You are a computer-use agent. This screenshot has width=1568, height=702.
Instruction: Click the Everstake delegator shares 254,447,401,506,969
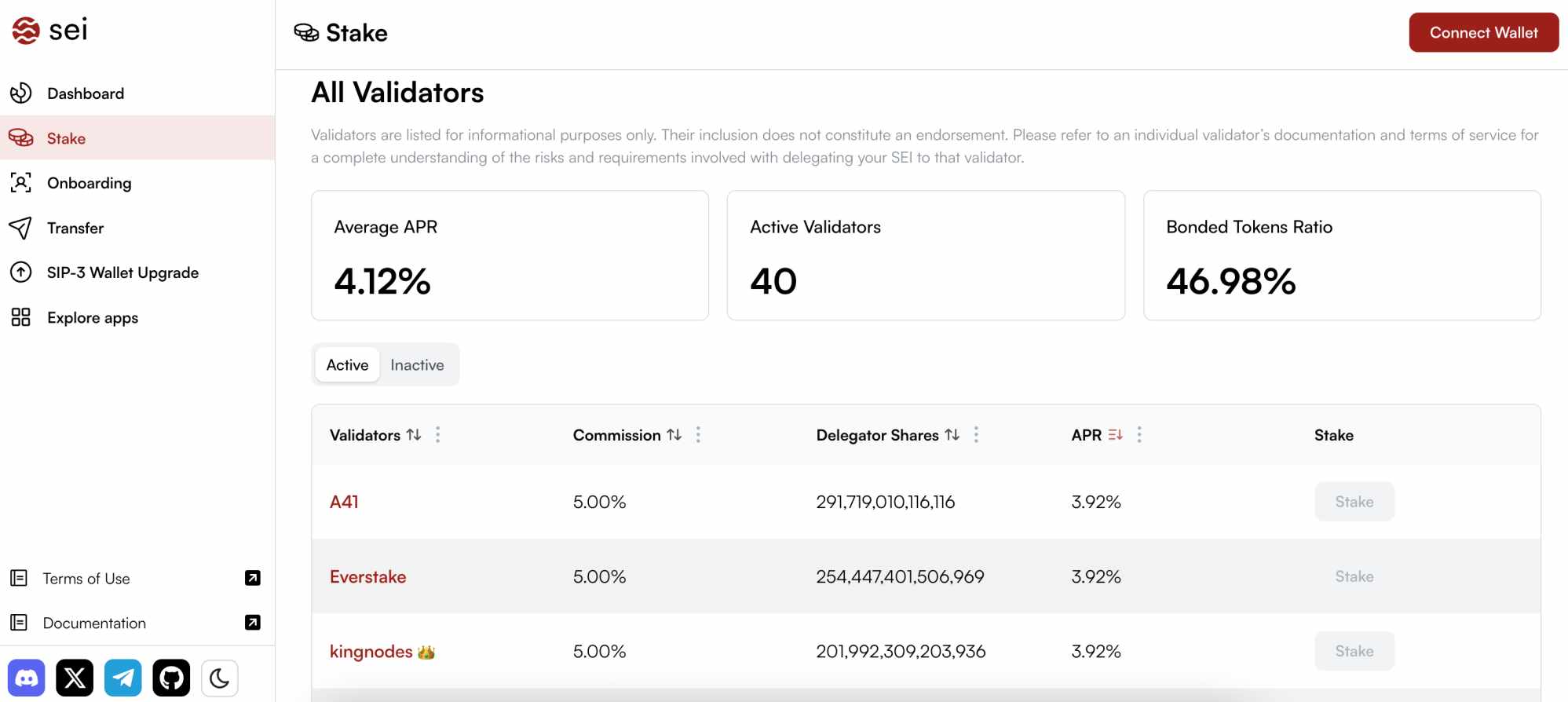click(x=900, y=576)
